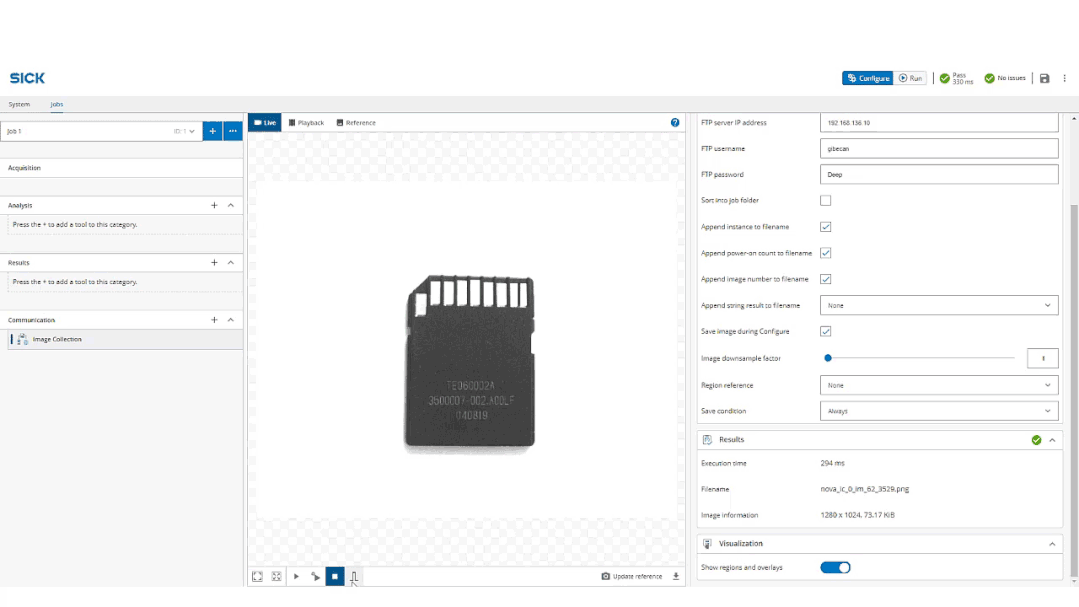1079x607 pixels.
Task: Open the three-dot options menu in header
Action: pyautogui.click(x=1064, y=78)
